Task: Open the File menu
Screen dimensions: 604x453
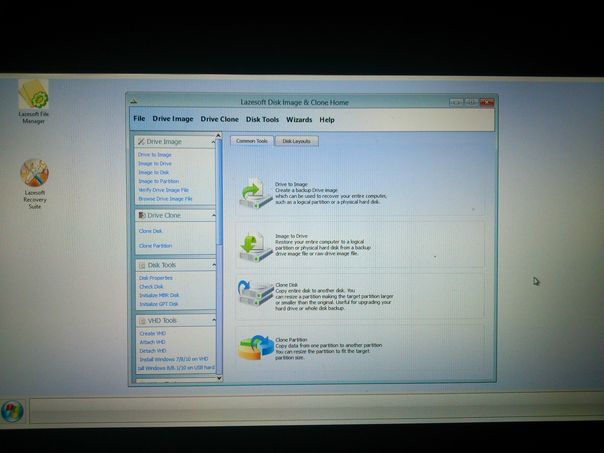Action: pyautogui.click(x=139, y=118)
